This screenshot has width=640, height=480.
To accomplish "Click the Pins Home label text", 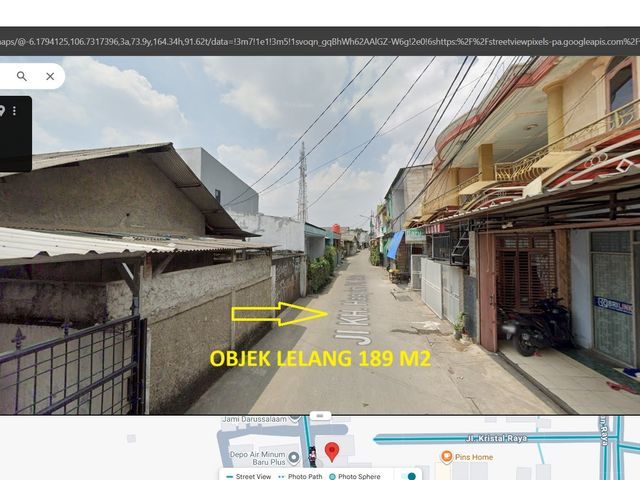I will click(x=474, y=457).
